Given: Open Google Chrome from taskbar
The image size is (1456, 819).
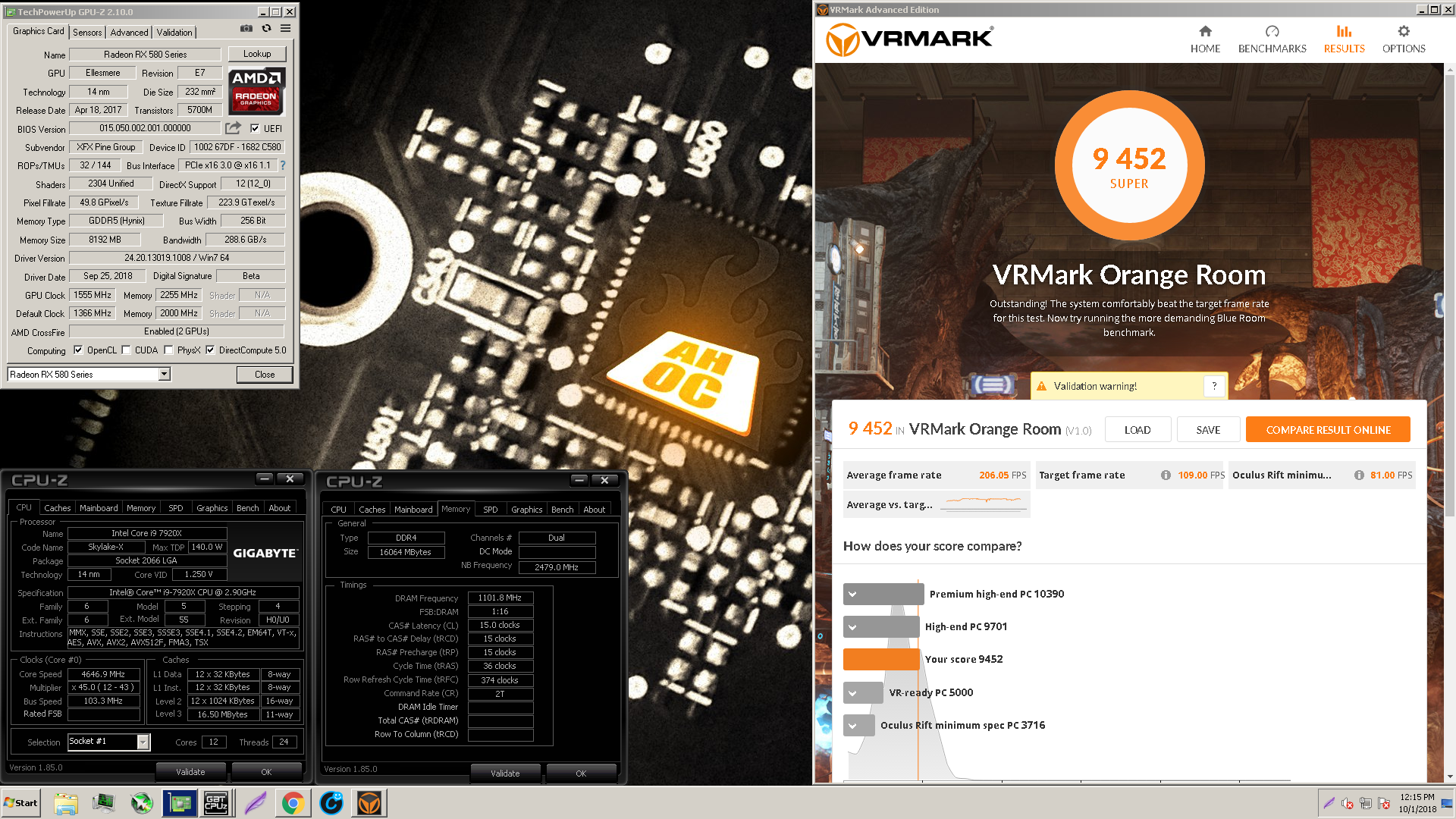Looking at the screenshot, I should click(x=293, y=803).
